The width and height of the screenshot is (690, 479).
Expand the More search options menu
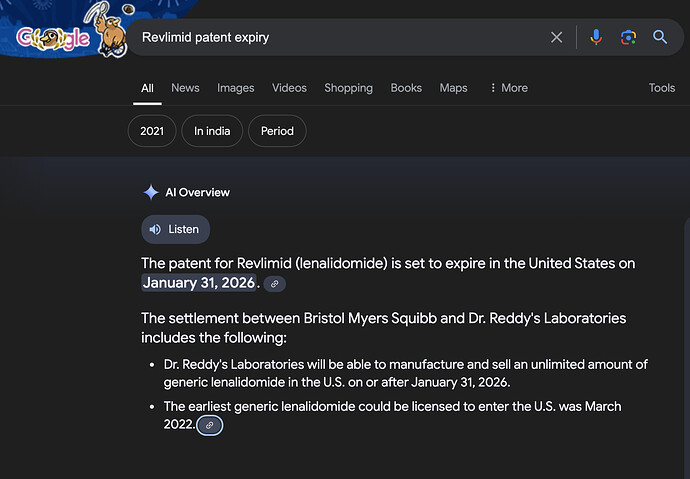coord(508,88)
